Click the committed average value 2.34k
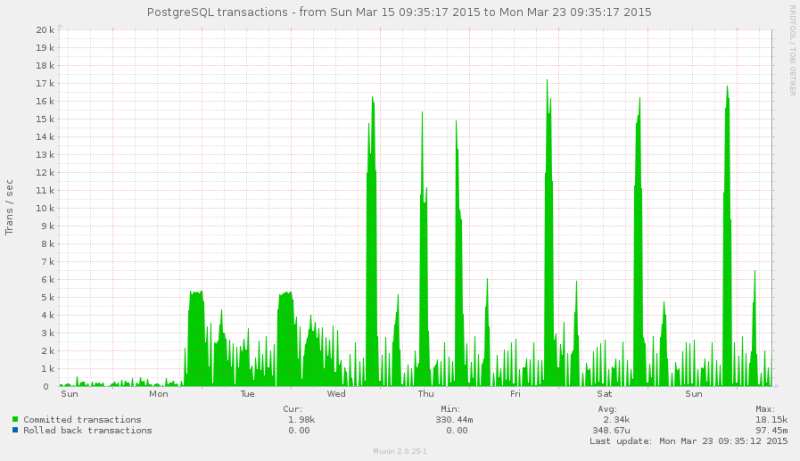The image size is (800, 461). pos(616,420)
